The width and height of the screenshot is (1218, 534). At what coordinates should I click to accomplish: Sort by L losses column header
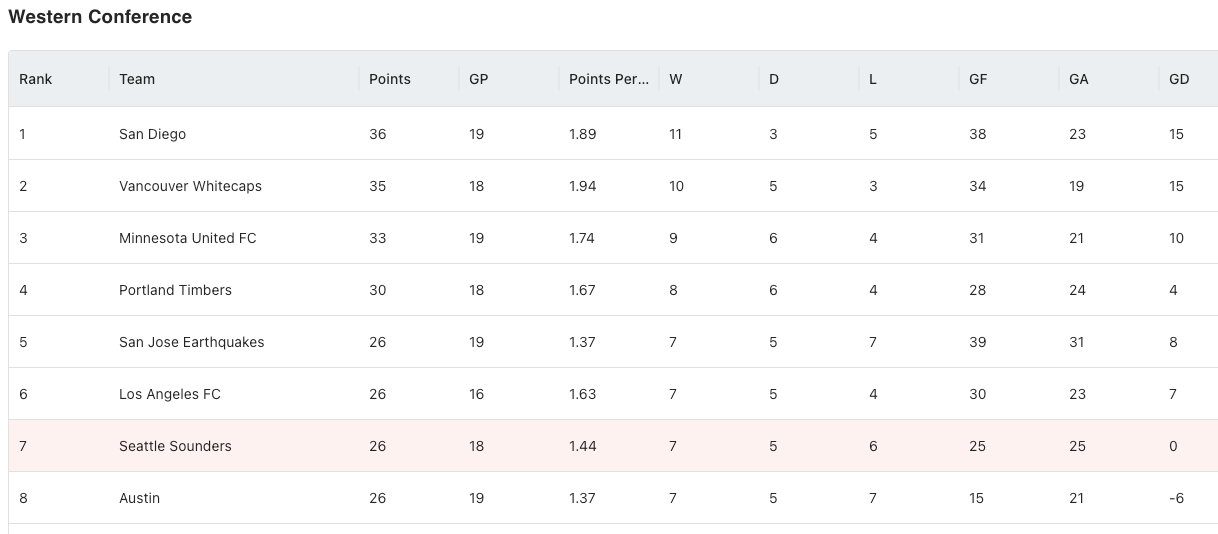(909, 79)
